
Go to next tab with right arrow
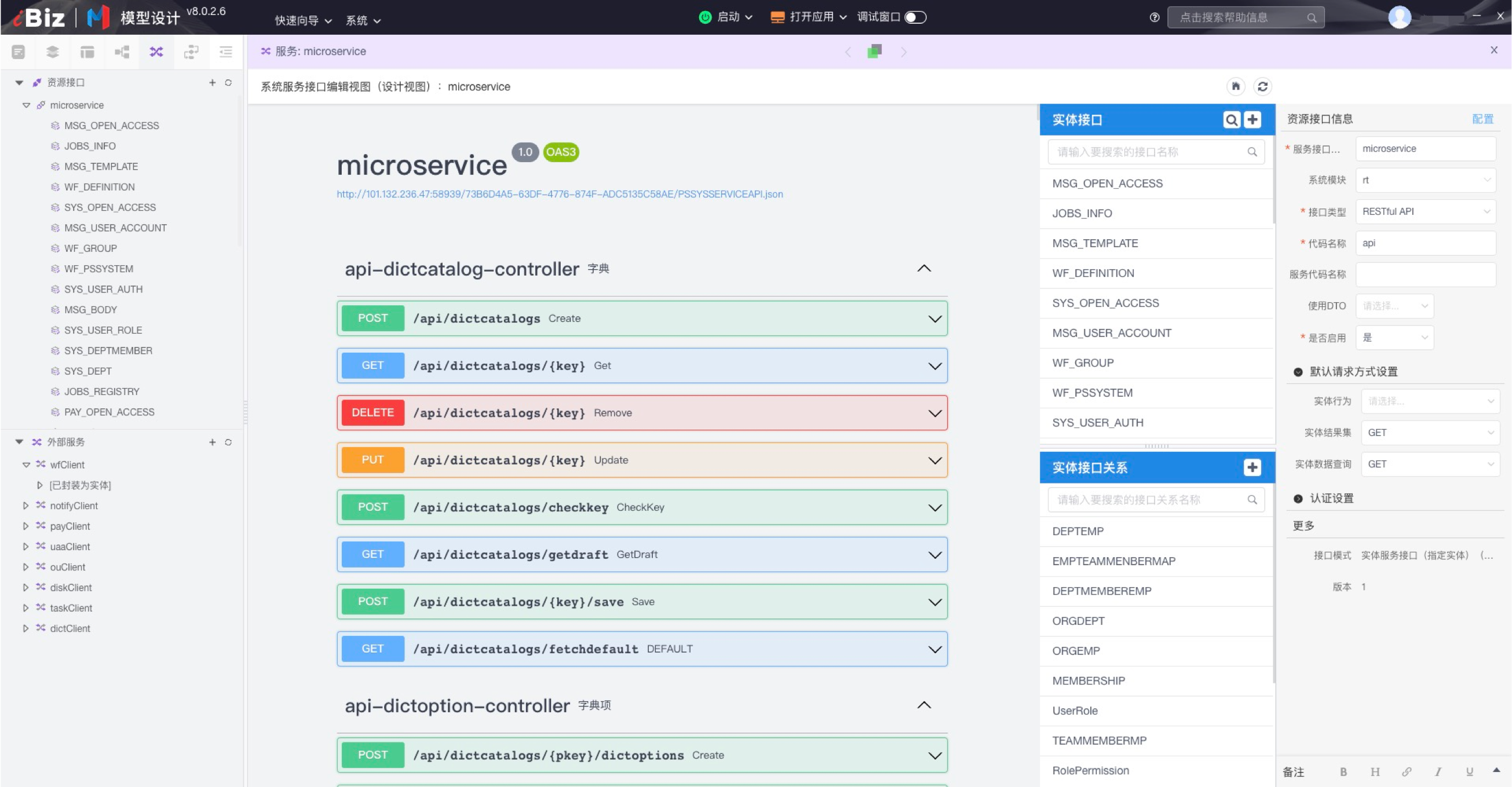[904, 52]
